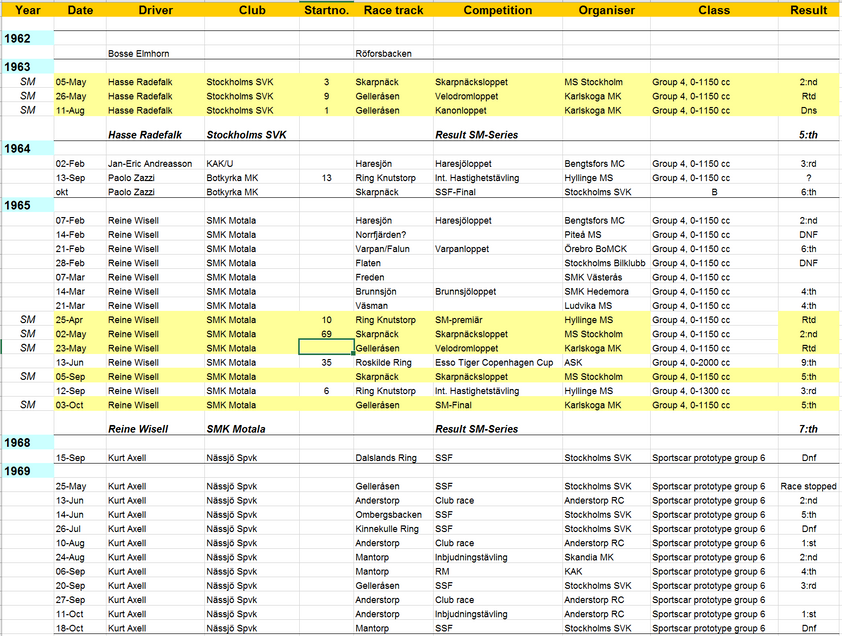Click the active empty Startno. cell for 23-May
The width and height of the screenshot is (842, 636).
pos(326,348)
